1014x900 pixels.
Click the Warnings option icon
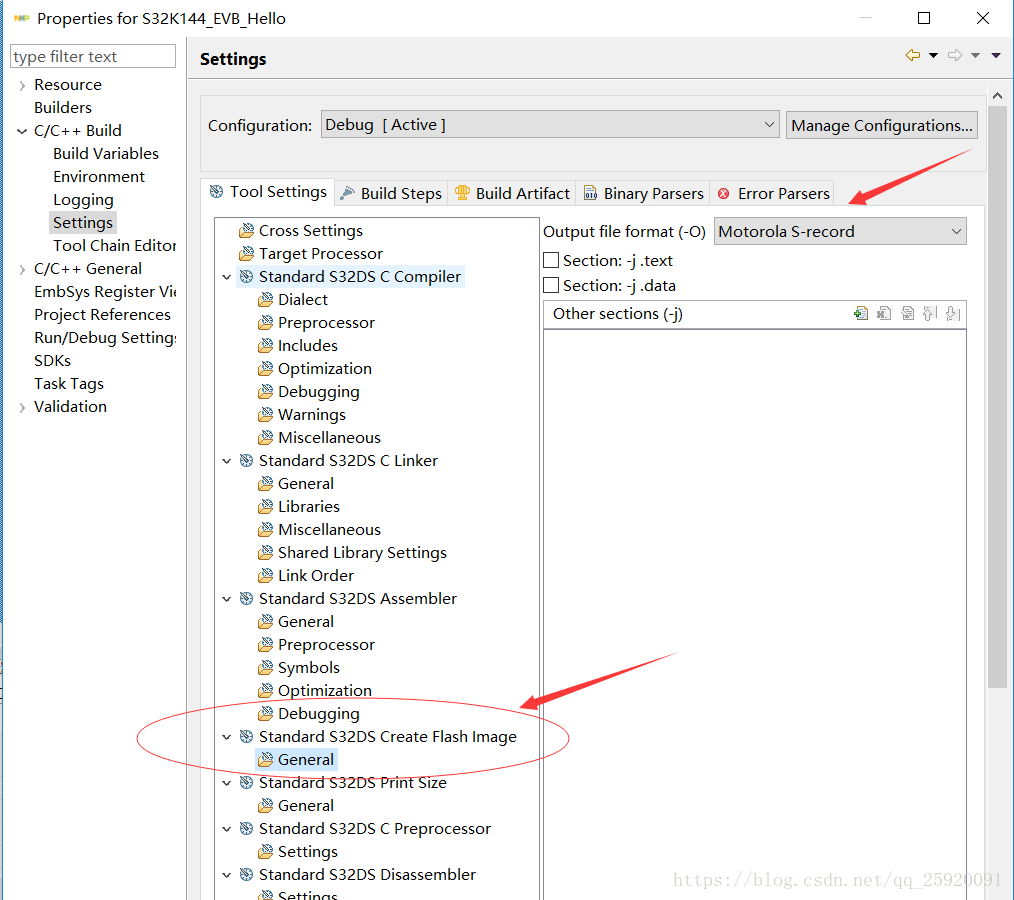[265, 414]
